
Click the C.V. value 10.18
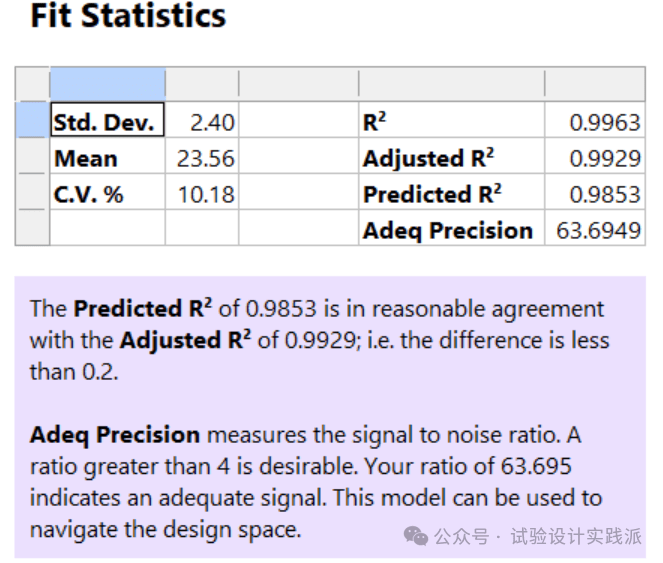[202, 192]
